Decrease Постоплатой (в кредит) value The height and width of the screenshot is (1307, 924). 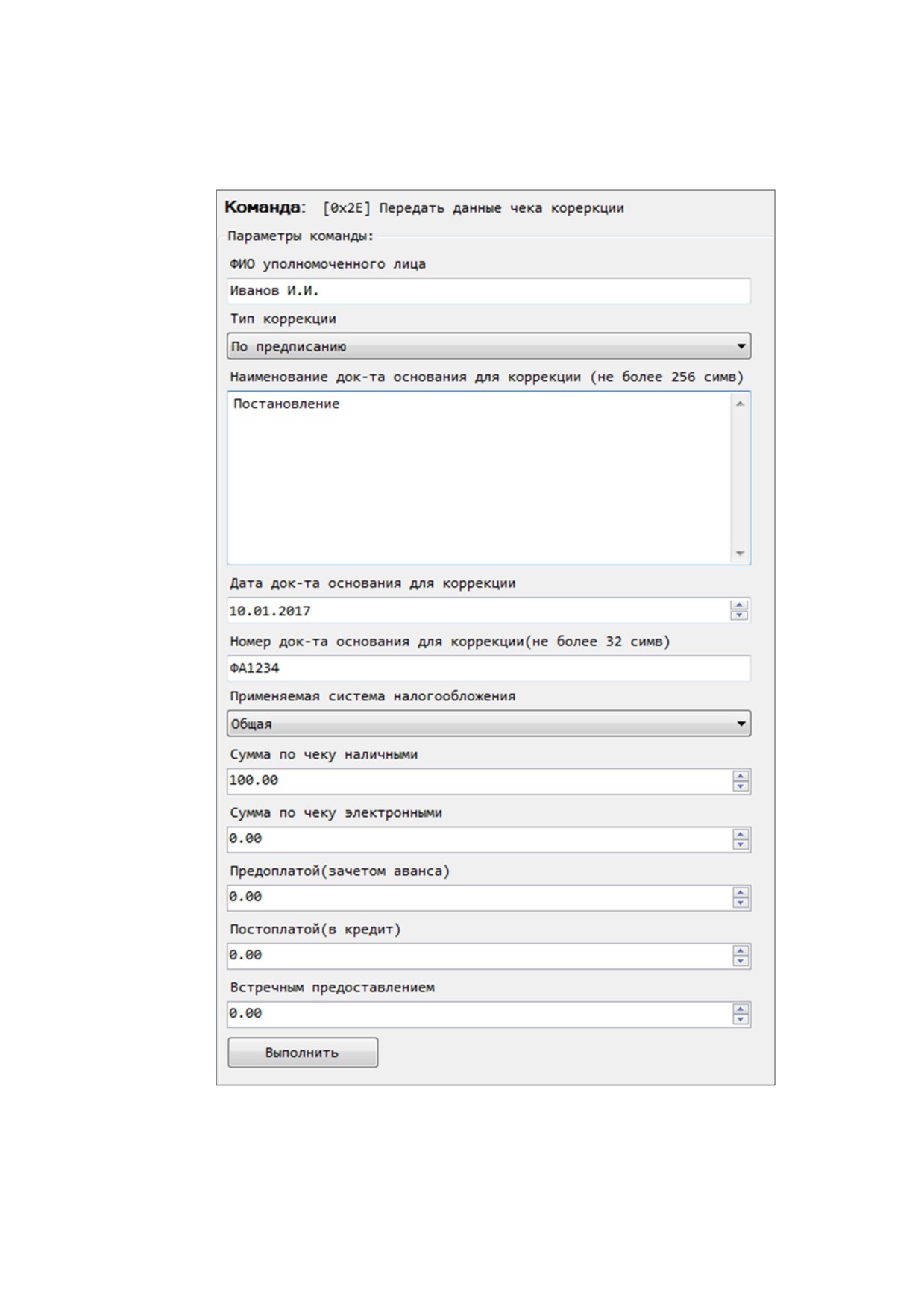pyautogui.click(x=741, y=961)
